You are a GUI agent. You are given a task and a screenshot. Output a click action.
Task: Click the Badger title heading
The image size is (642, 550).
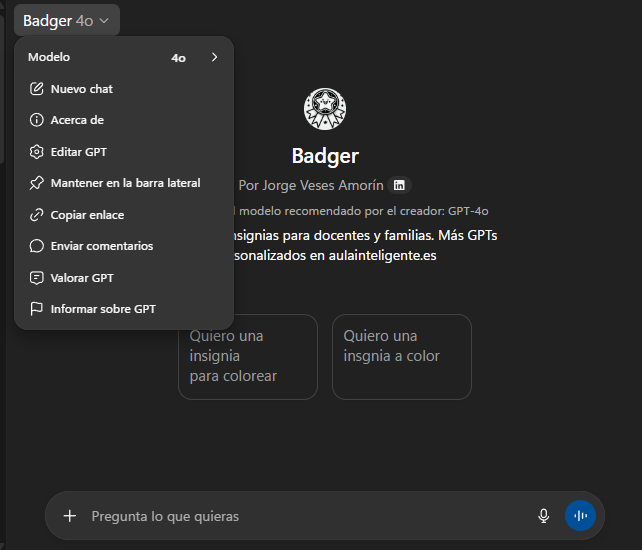325,156
